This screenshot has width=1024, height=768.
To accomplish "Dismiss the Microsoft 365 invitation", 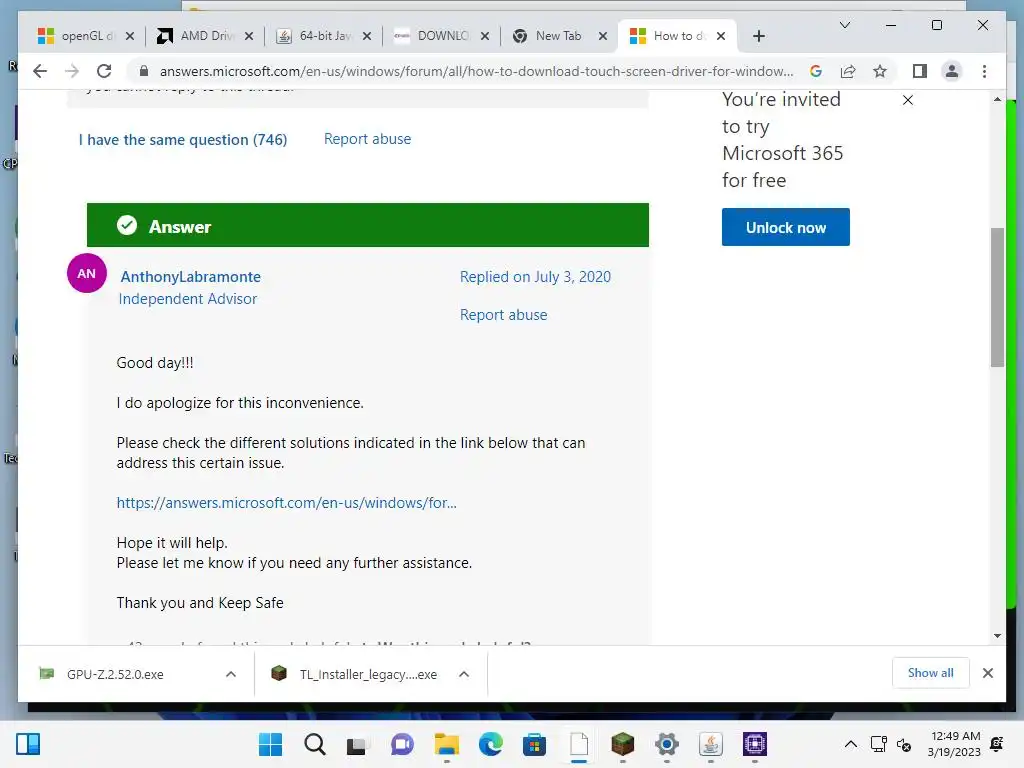I will (908, 100).
